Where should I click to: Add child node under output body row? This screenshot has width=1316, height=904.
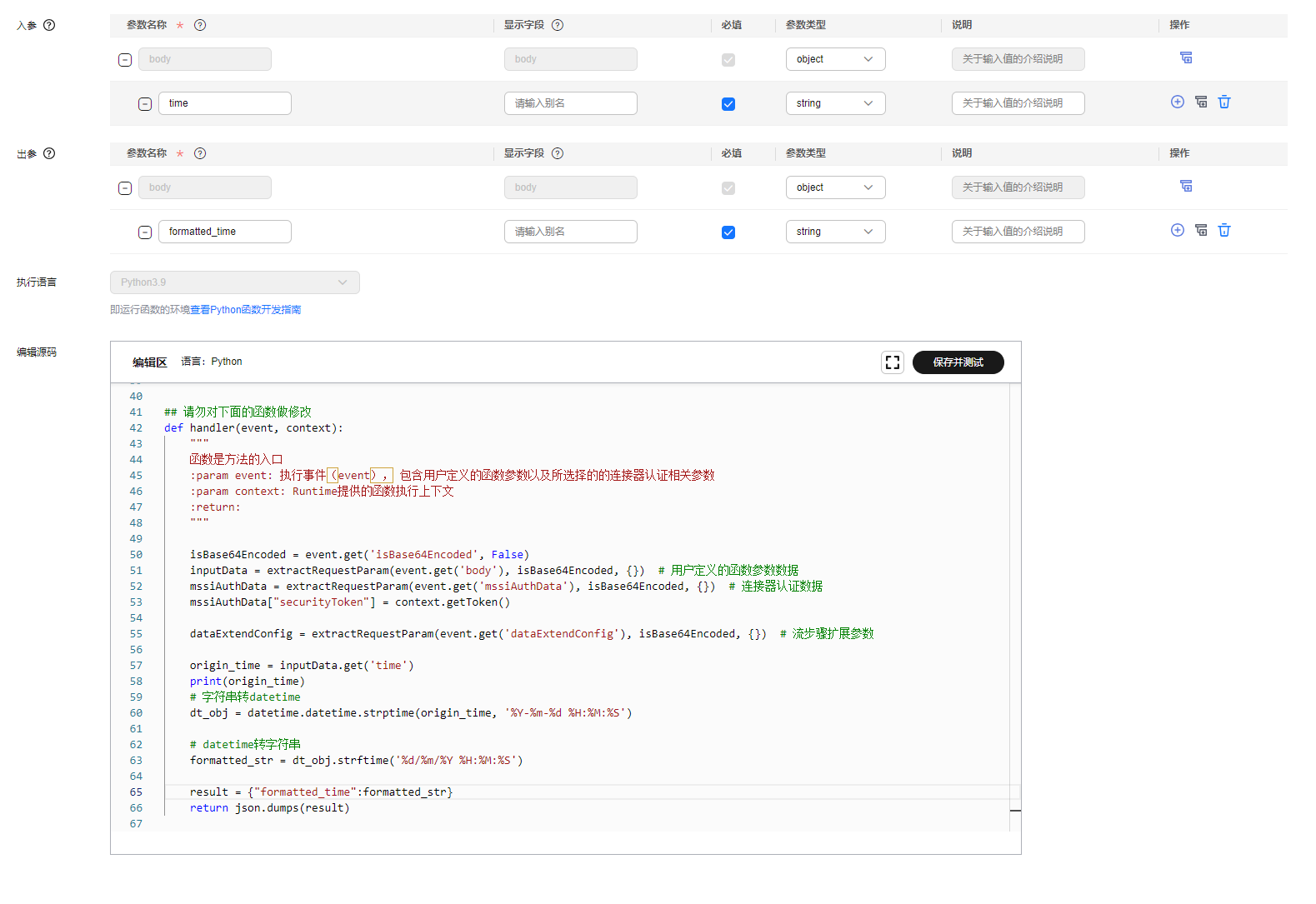click(x=1185, y=187)
